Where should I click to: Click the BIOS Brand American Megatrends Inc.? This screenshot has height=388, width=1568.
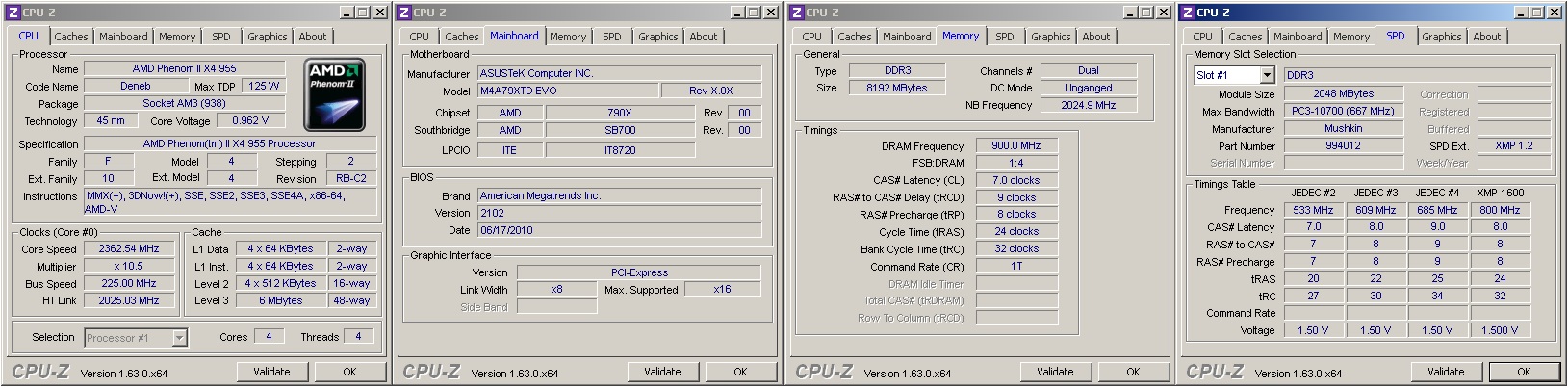(619, 195)
